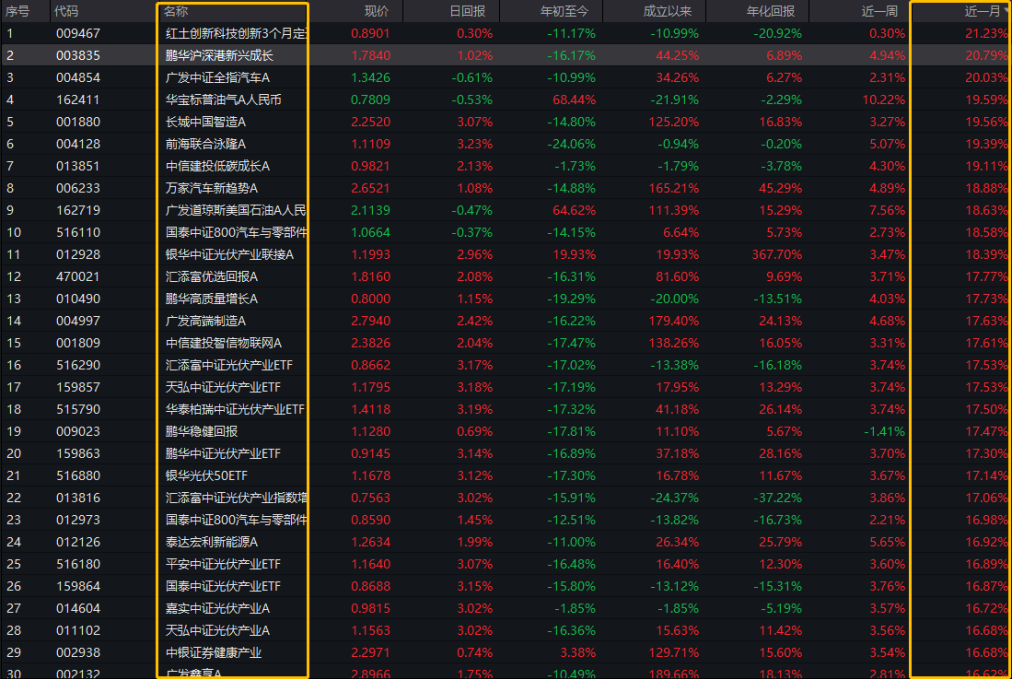Click the 代码 column header
1012x679 pixels.
[x=66, y=11]
